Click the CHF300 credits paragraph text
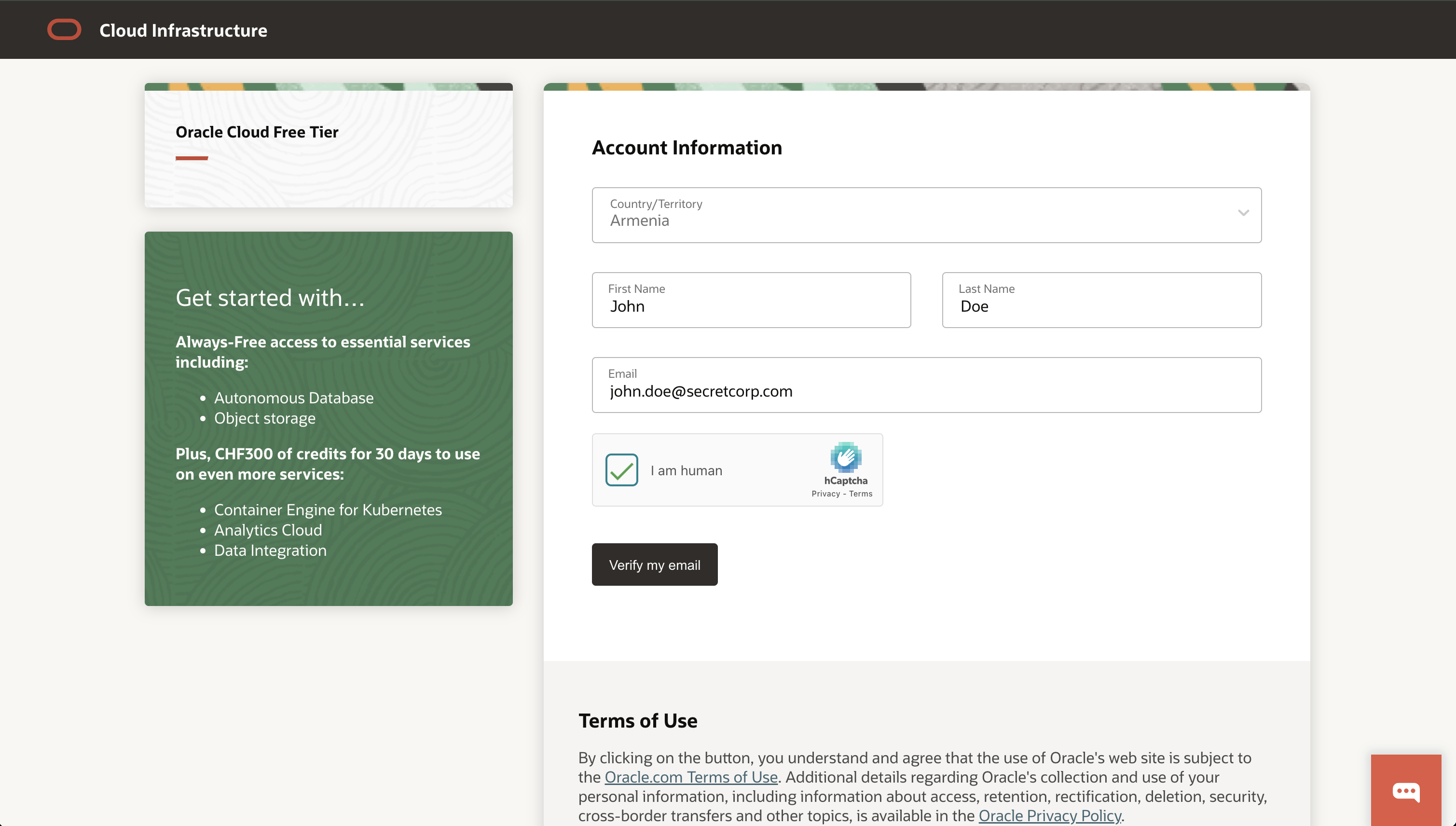The width and height of the screenshot is (1456, 826). [327, 464]
